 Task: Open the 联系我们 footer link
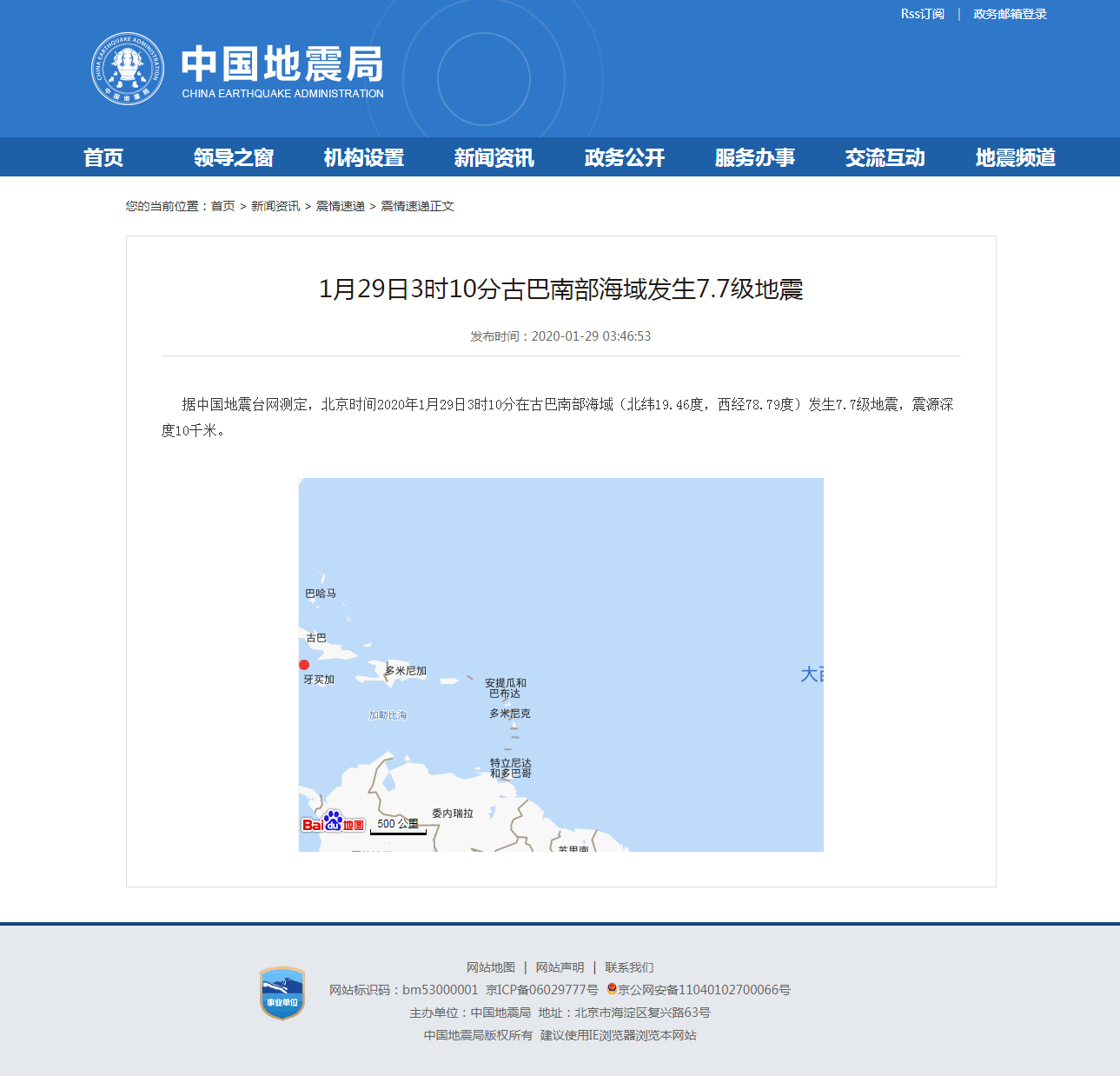(630, 967)
